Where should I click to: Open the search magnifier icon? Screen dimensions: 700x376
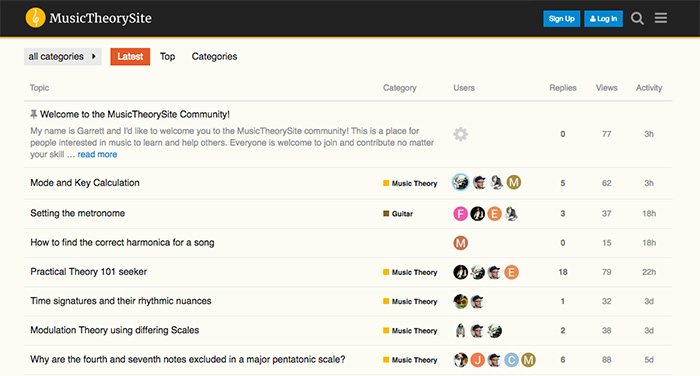pyautogui.click(x=637, y=18)
